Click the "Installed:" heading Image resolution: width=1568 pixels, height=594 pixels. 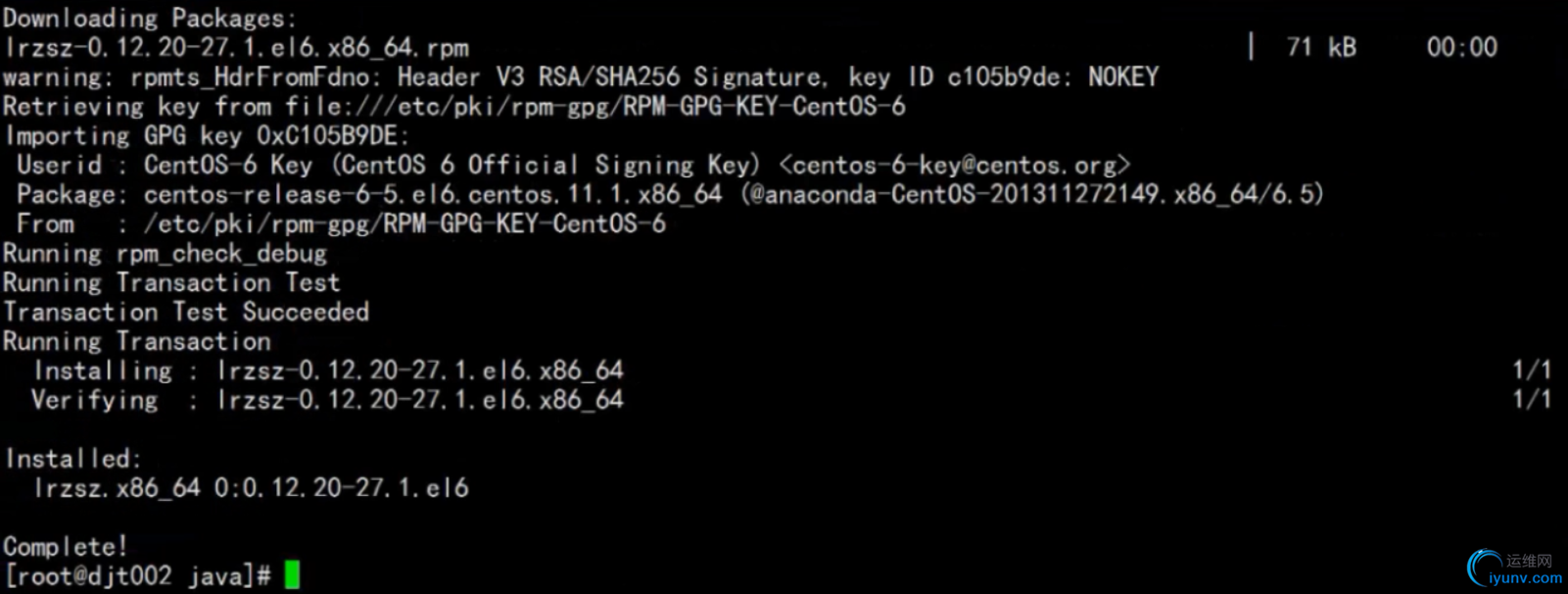click(73, 458)
